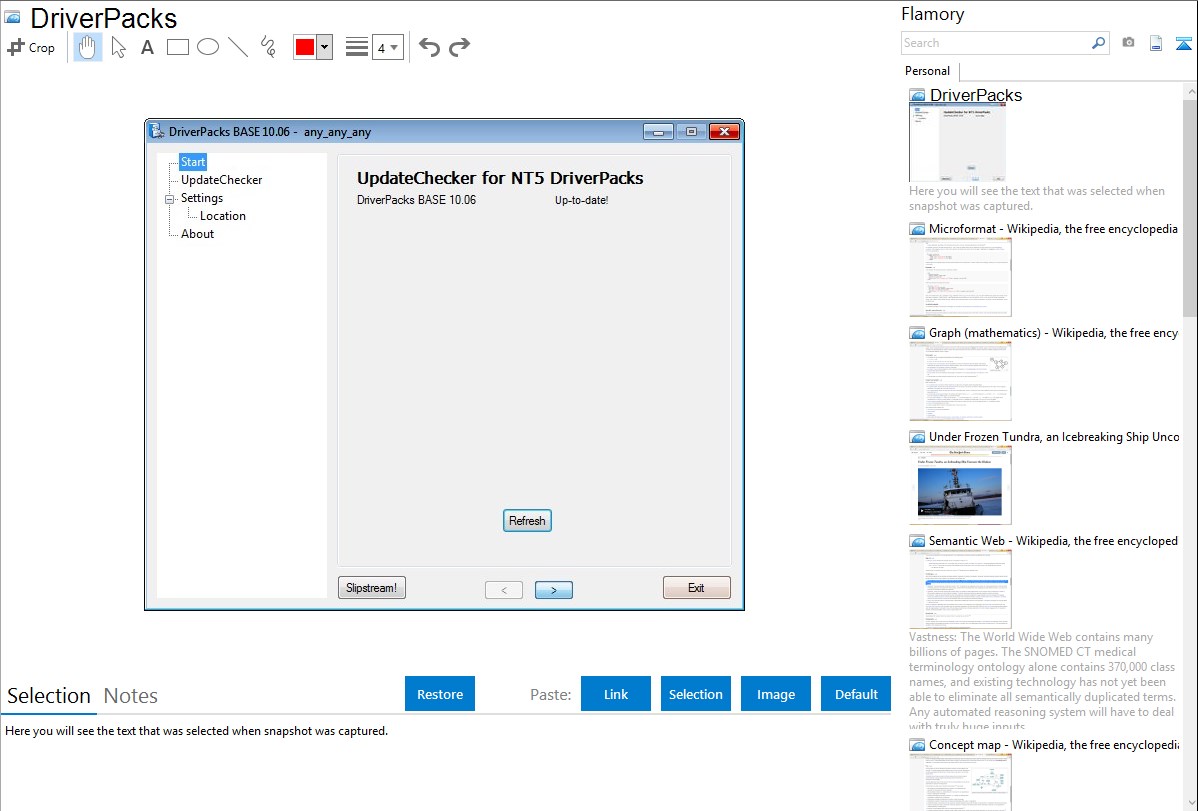
Task: Open the Icebreaking Ship snapshot thumbnail
Action: click(960, 485)
